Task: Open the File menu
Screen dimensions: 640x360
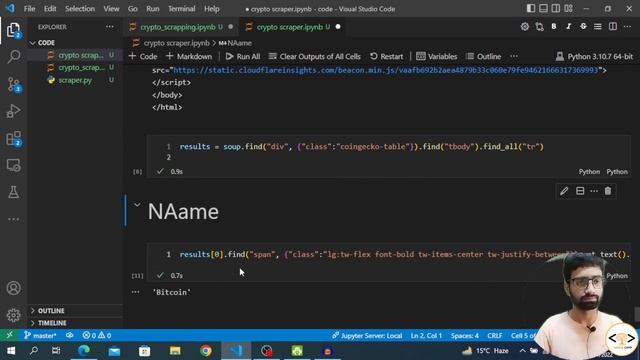Action: (x=29, y=9)
